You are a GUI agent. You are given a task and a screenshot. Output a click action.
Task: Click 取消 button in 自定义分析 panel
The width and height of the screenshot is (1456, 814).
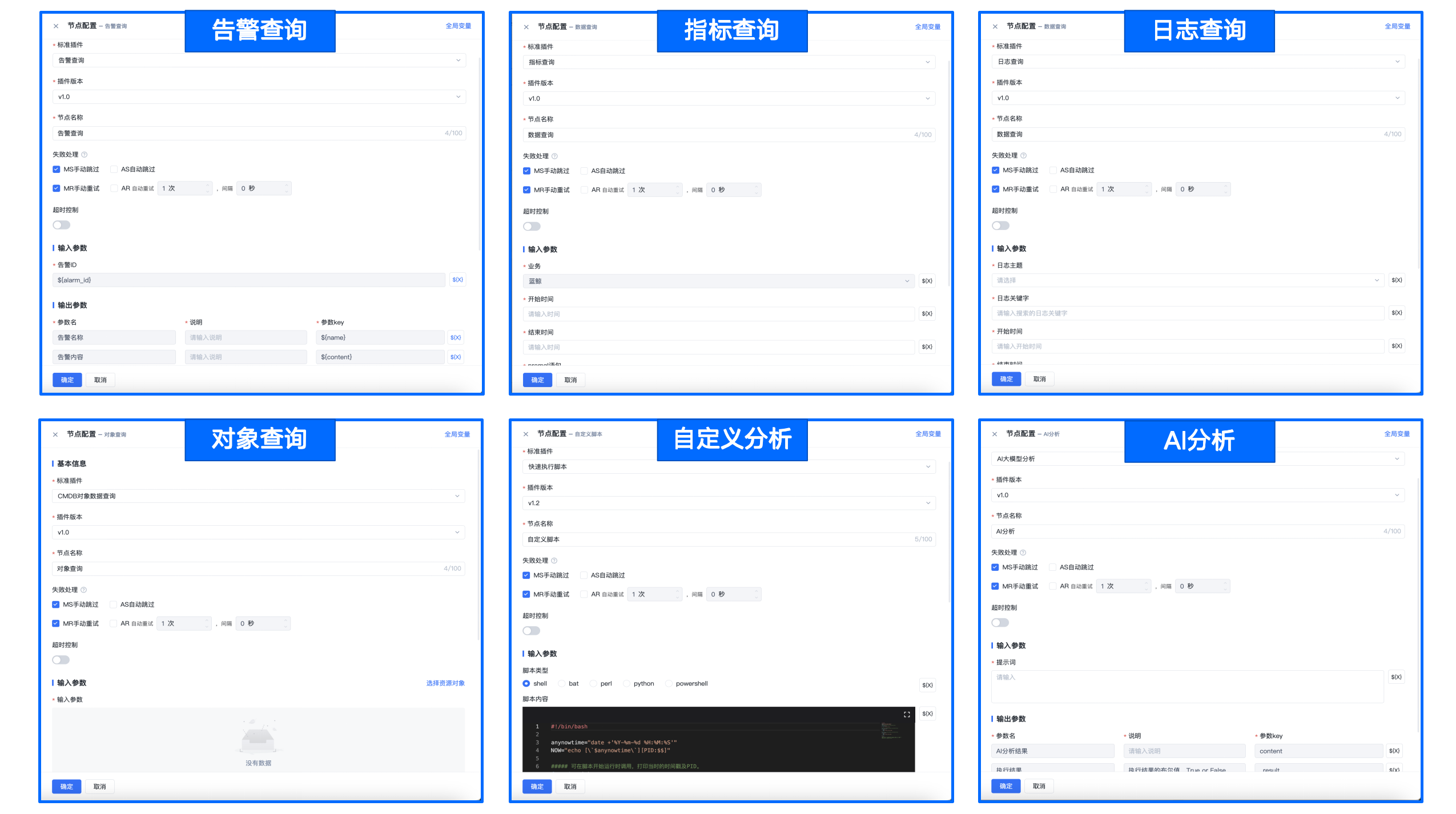570,787
